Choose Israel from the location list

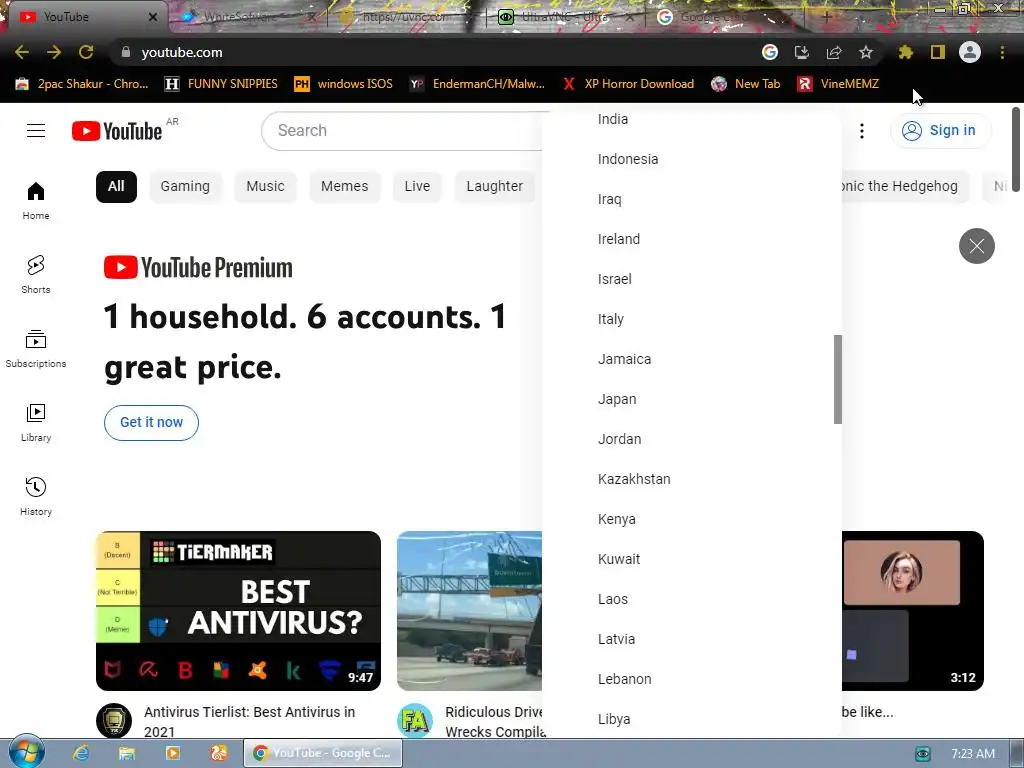(692, 280)
